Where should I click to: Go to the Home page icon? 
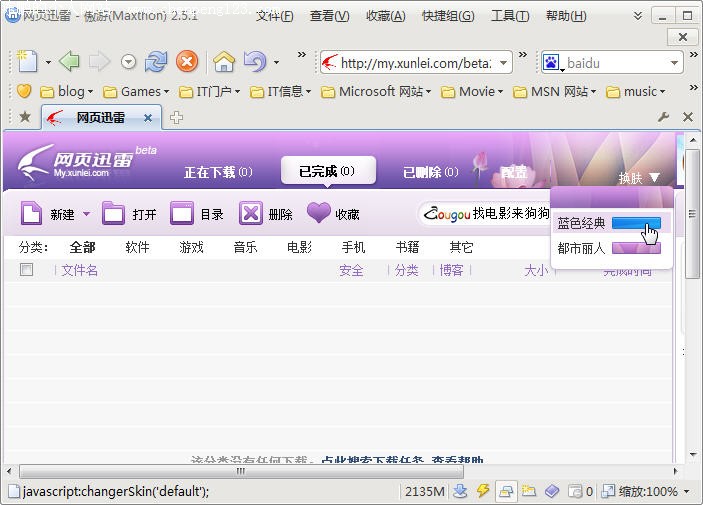(x=223, y=62)
